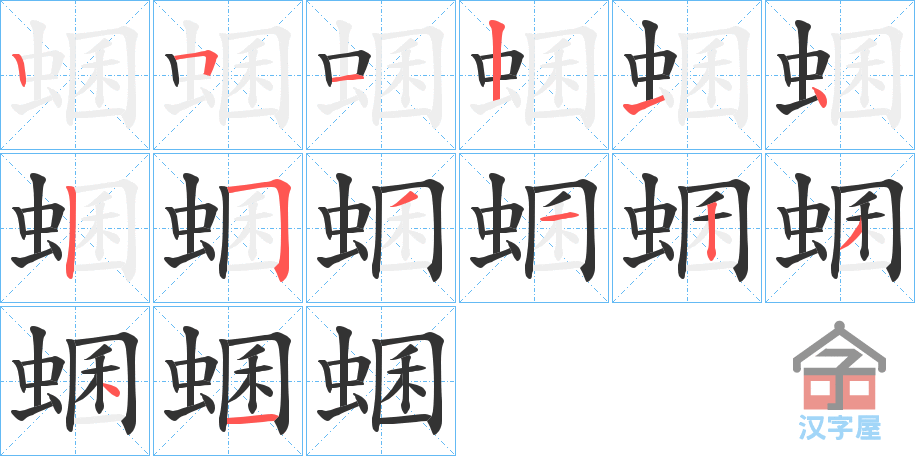Screen dimensions: 915x456
Task: Click the red stroke in first tile
Action: pyautogui.click(x=19, y=69)
